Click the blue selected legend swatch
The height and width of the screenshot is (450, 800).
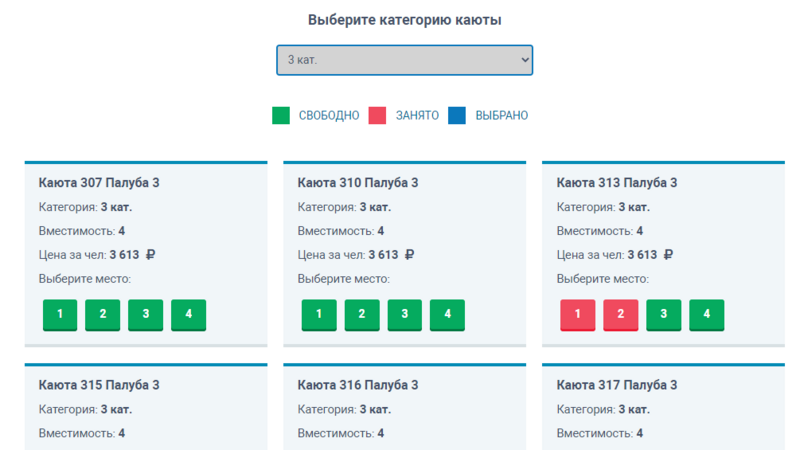coord(457,115)
